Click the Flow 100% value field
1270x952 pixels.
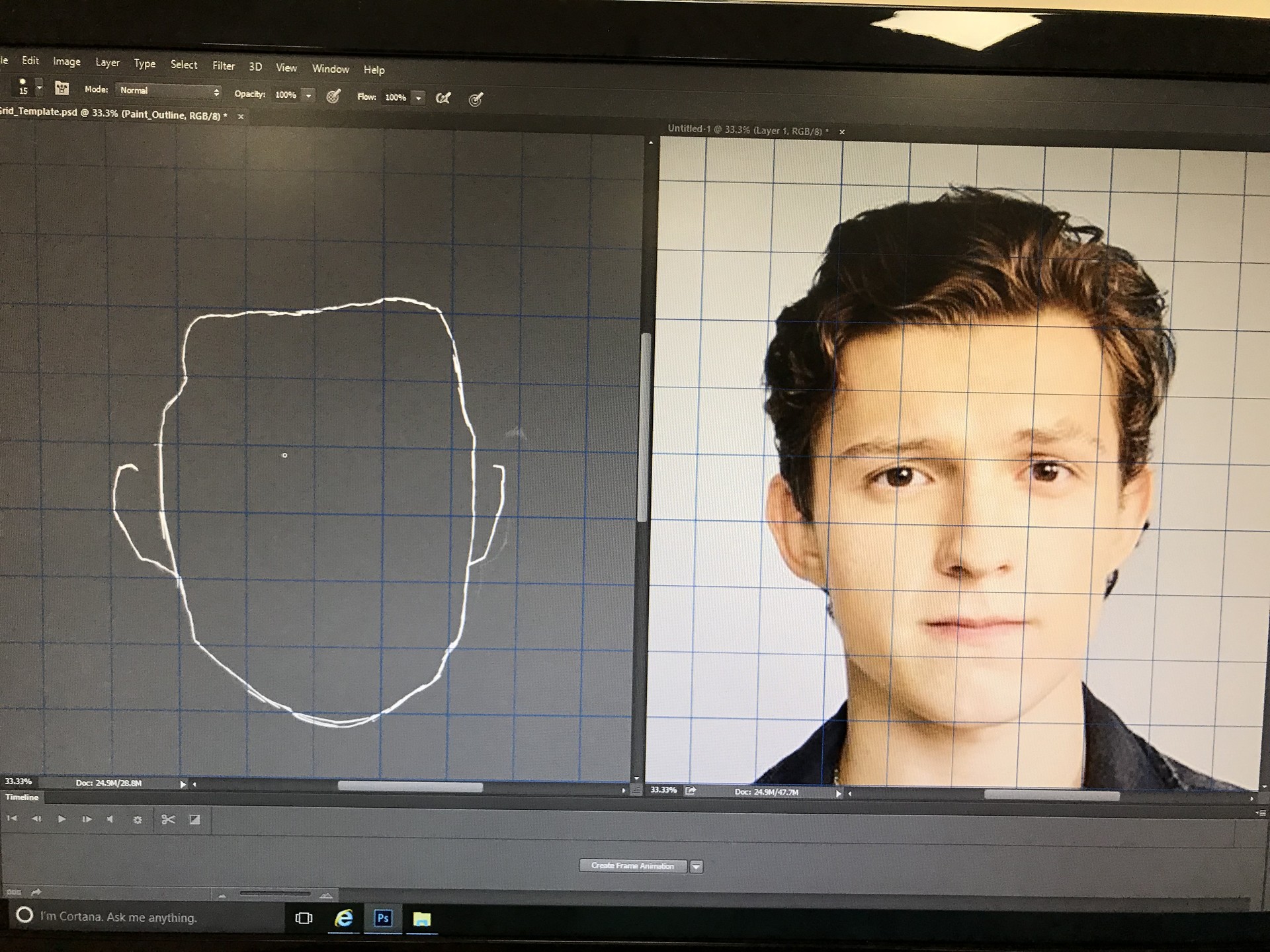[x=396, y=97]
